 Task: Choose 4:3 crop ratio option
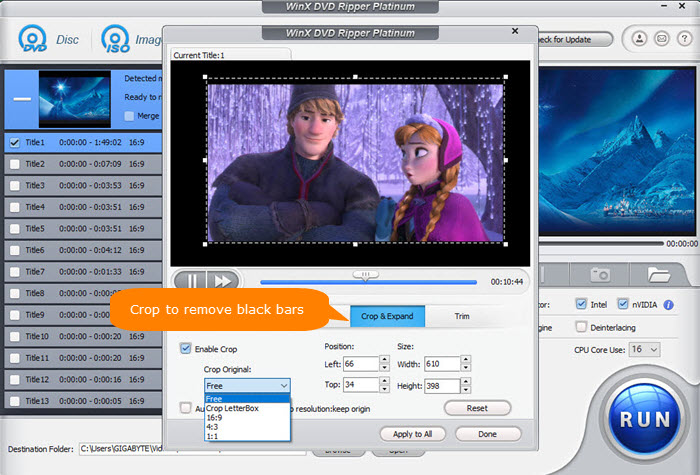pyautogui.click(x=247, y=427)
